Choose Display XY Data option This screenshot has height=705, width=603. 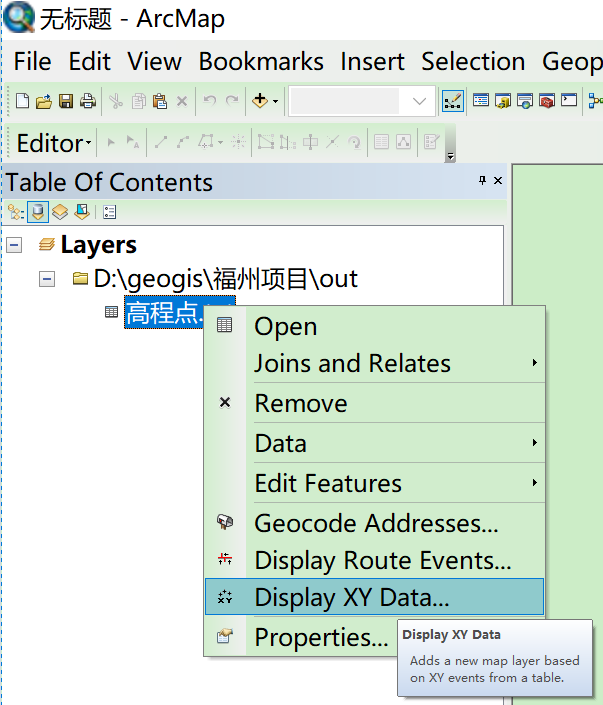coord(375,597)
